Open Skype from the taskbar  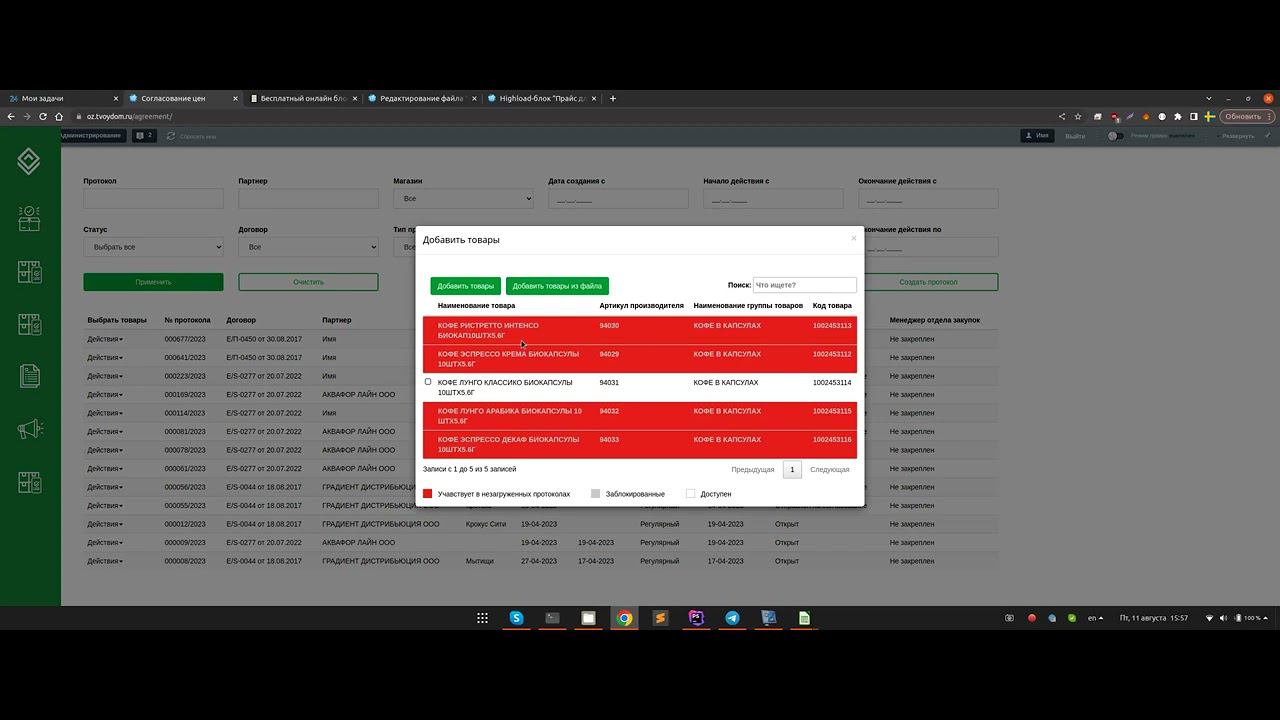click(516, 618)
